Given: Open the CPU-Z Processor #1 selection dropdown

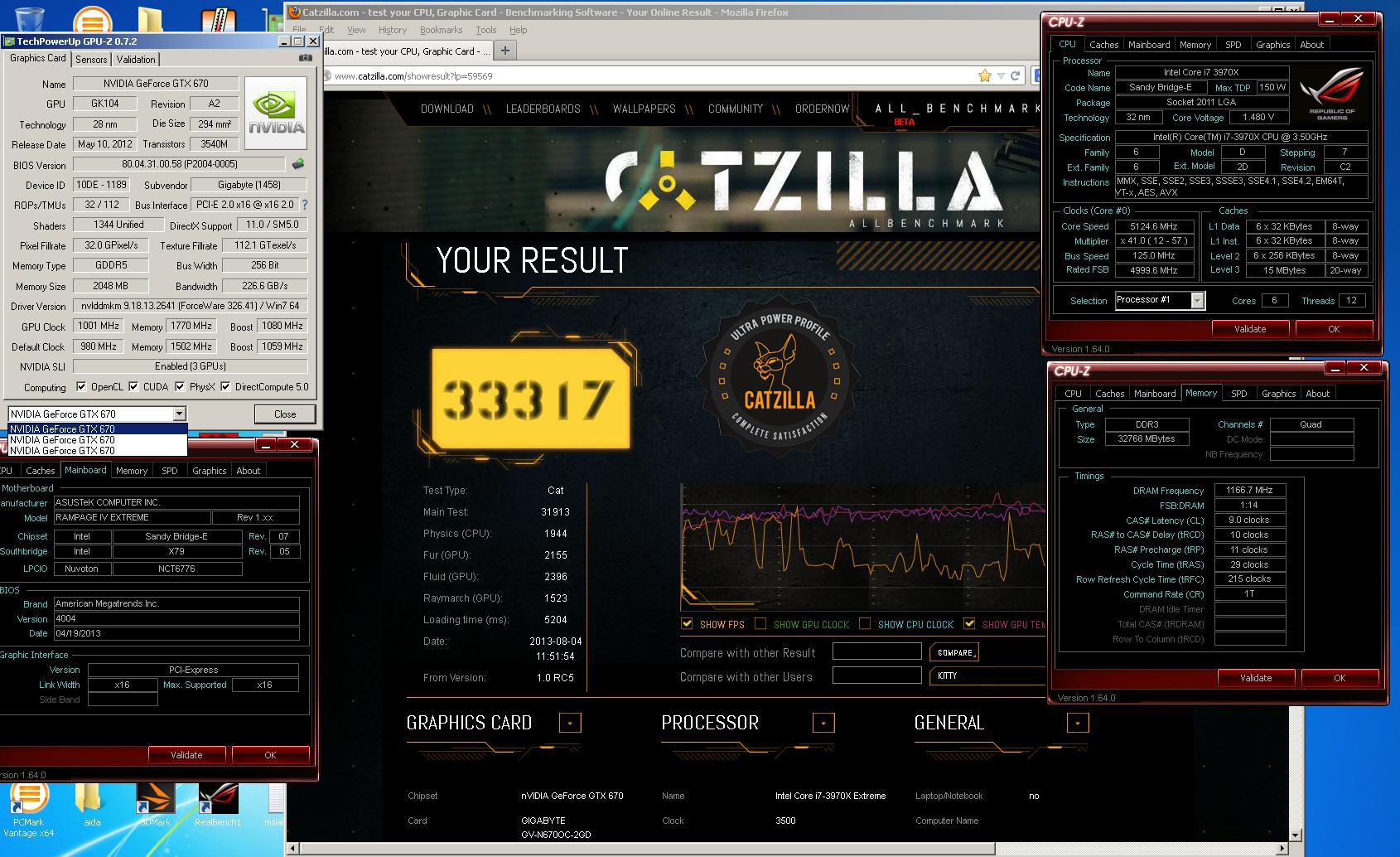Looking at the screenshot, I should pos(1197,301).
